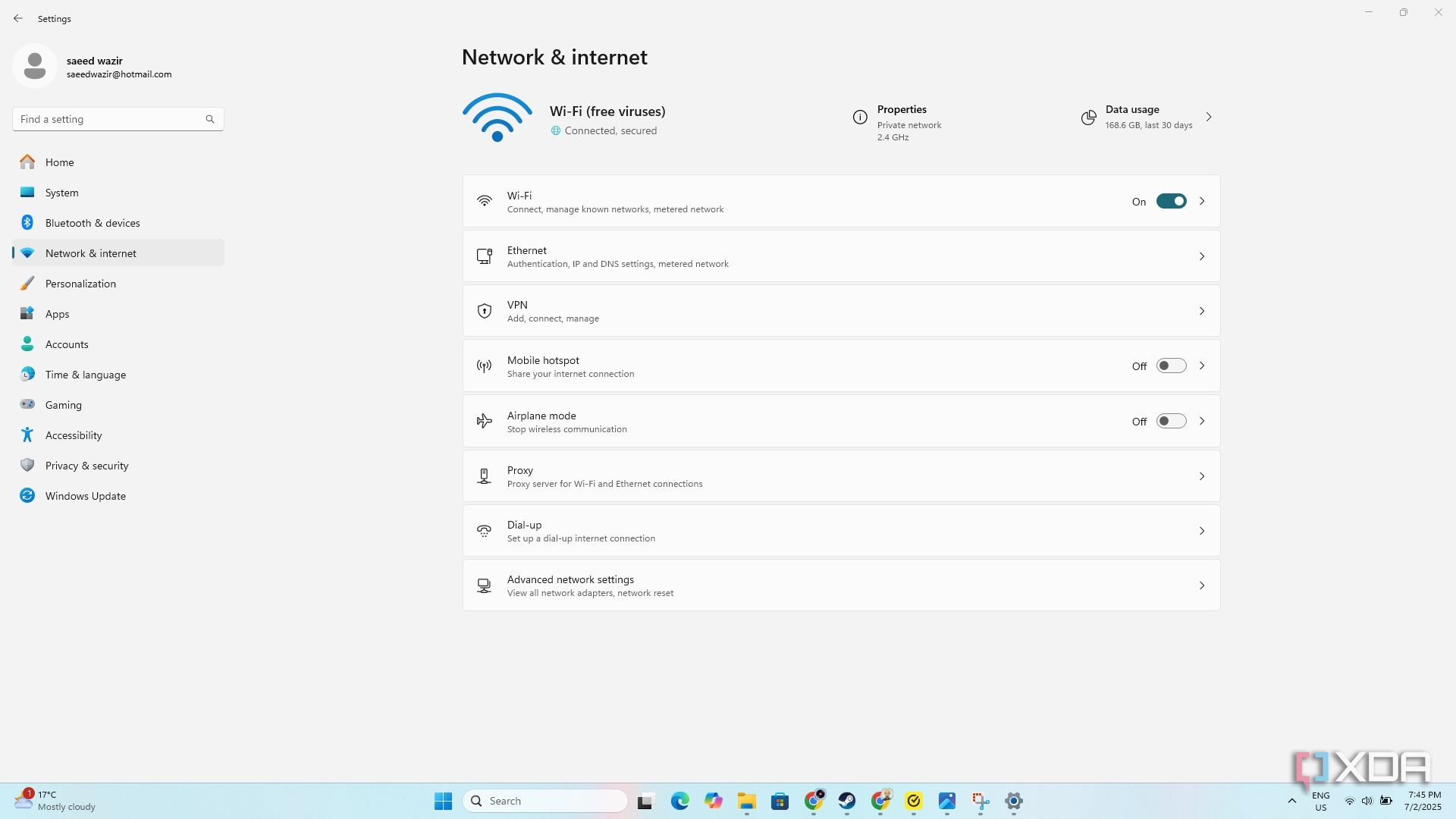The image size is (1456, 819).
Task: Click the Ethernet monitor icon
Action: (485, 256)
